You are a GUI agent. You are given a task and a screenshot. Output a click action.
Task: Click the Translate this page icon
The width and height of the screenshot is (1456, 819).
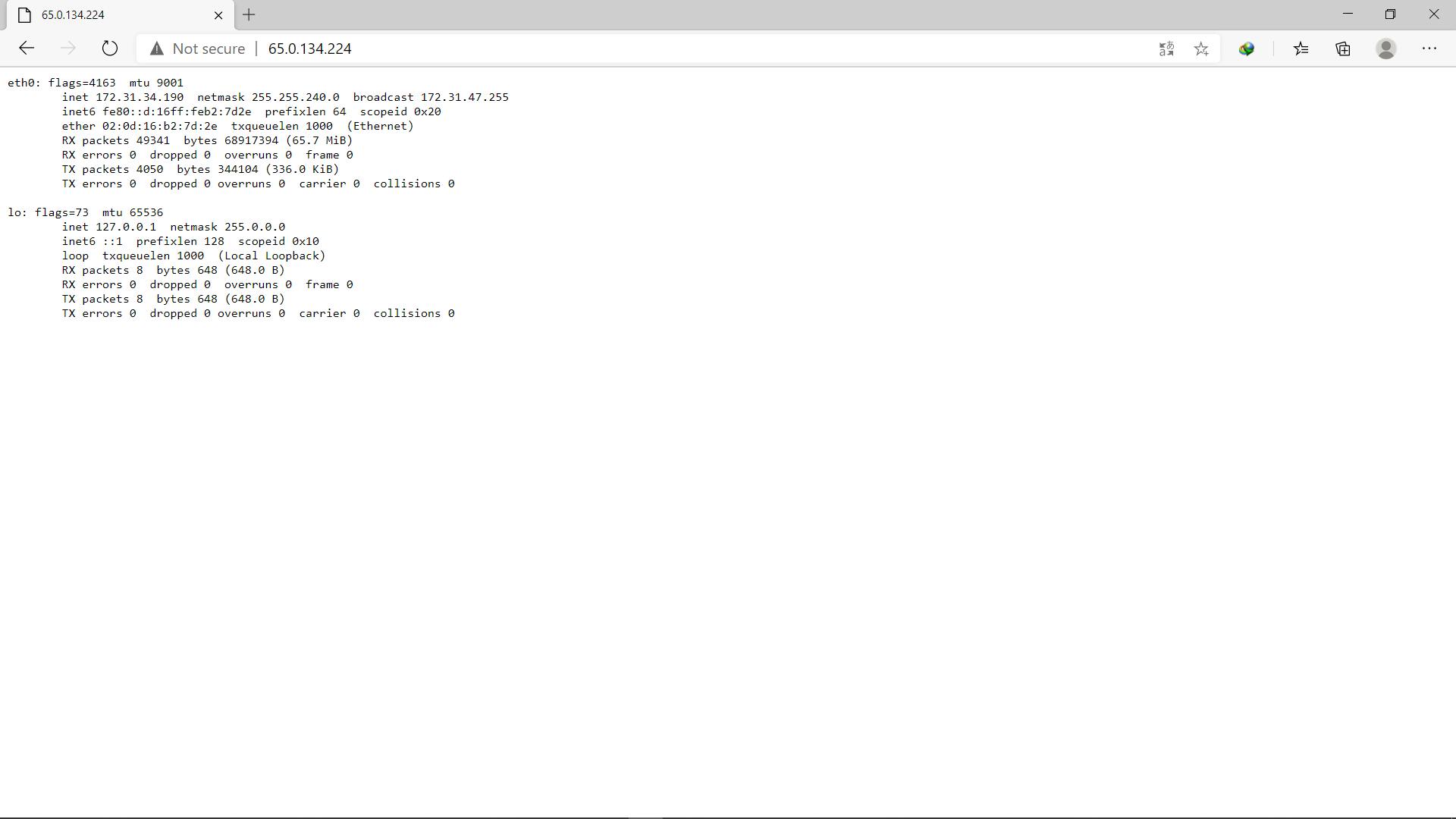1166,48
